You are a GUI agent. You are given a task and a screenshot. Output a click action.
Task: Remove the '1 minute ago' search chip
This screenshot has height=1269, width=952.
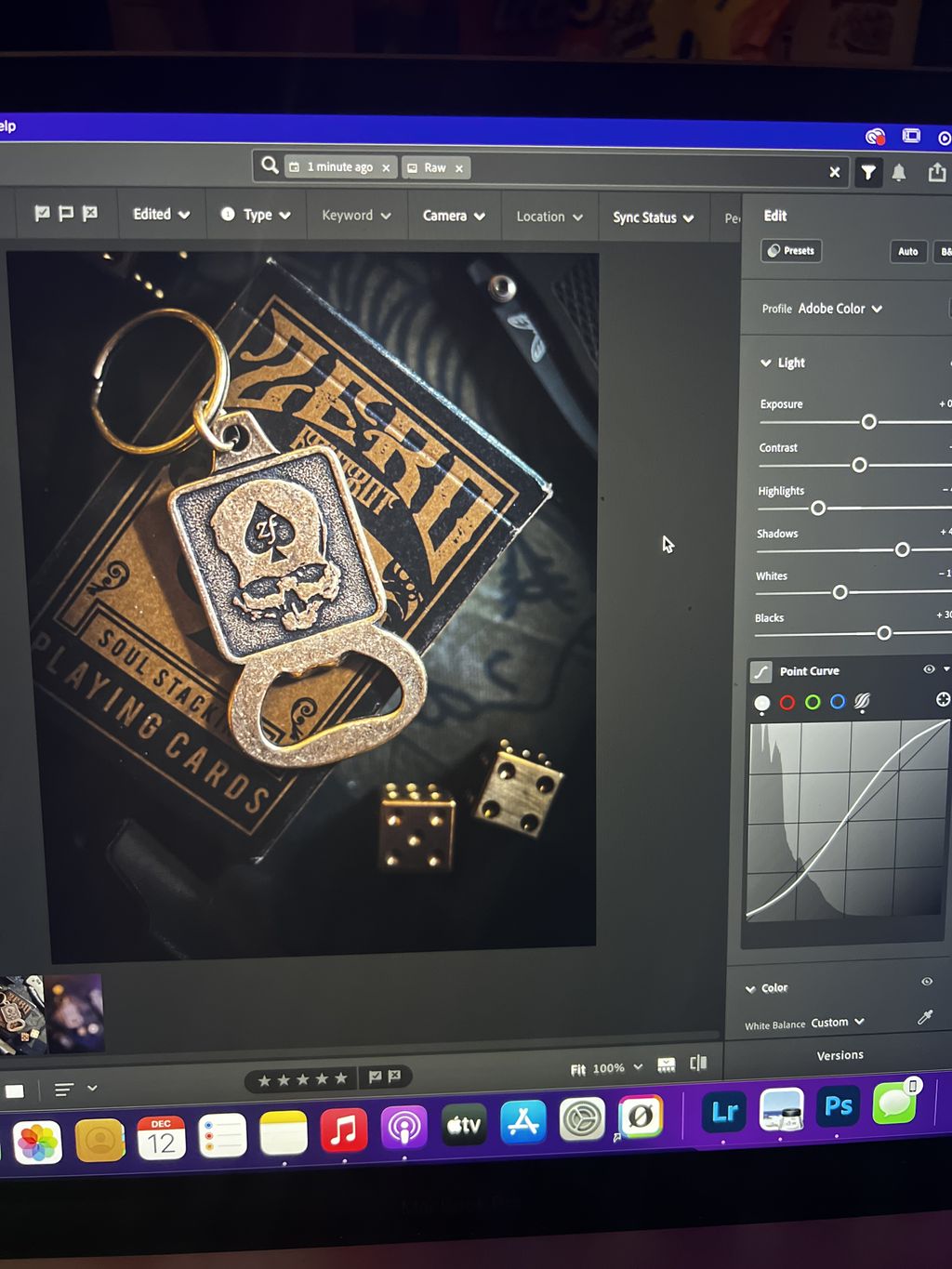coord(386,168)
